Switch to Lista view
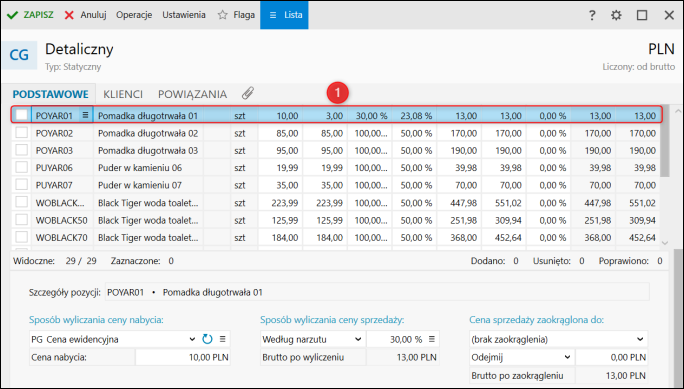This screenshot has width=684, height=389. (284, 15)
